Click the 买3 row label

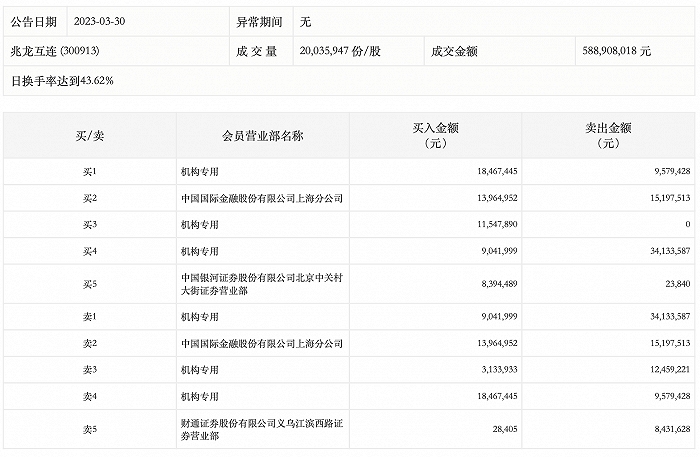88,225
